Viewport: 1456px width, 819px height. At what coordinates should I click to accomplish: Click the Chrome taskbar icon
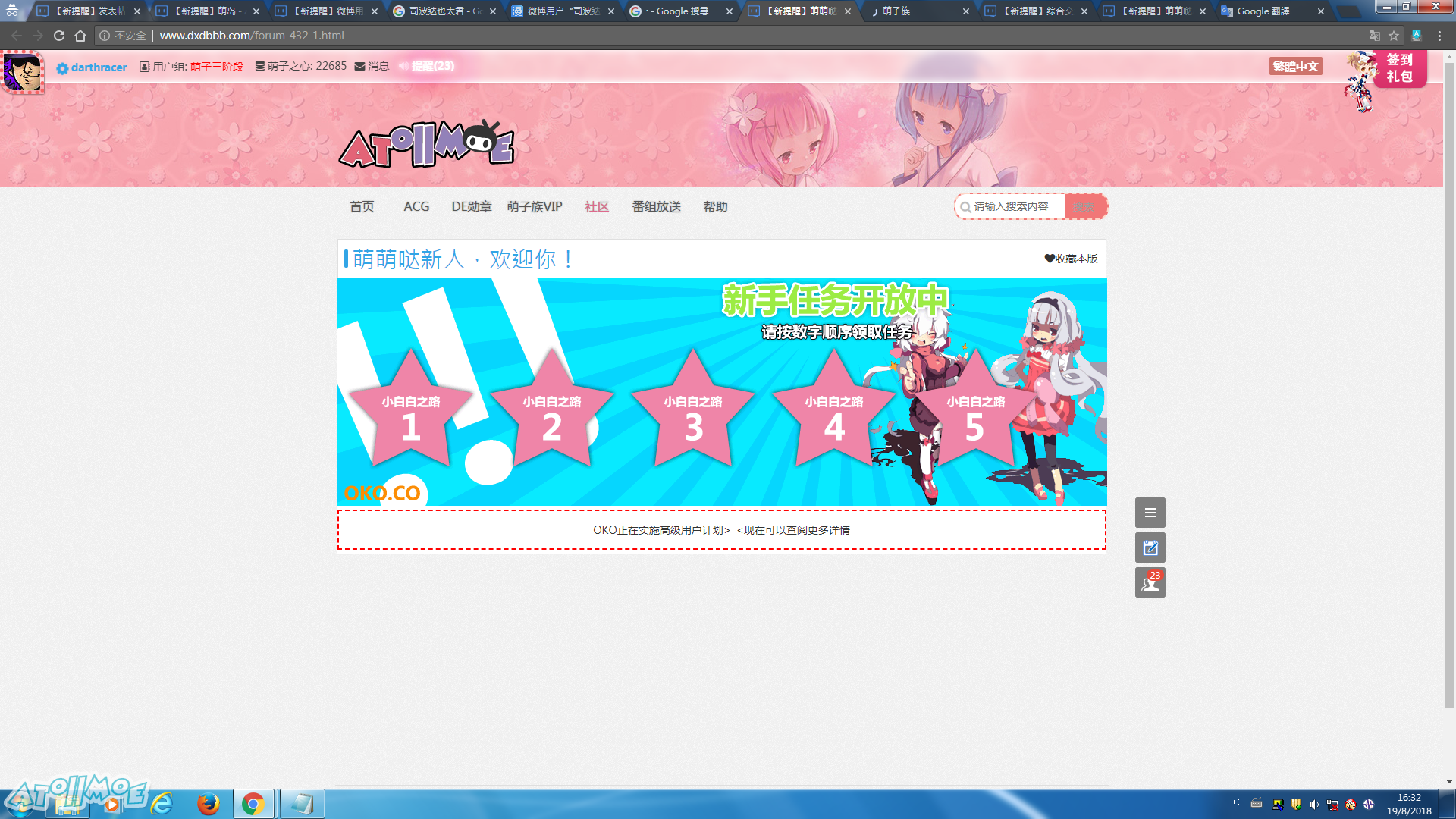[254, 804]
